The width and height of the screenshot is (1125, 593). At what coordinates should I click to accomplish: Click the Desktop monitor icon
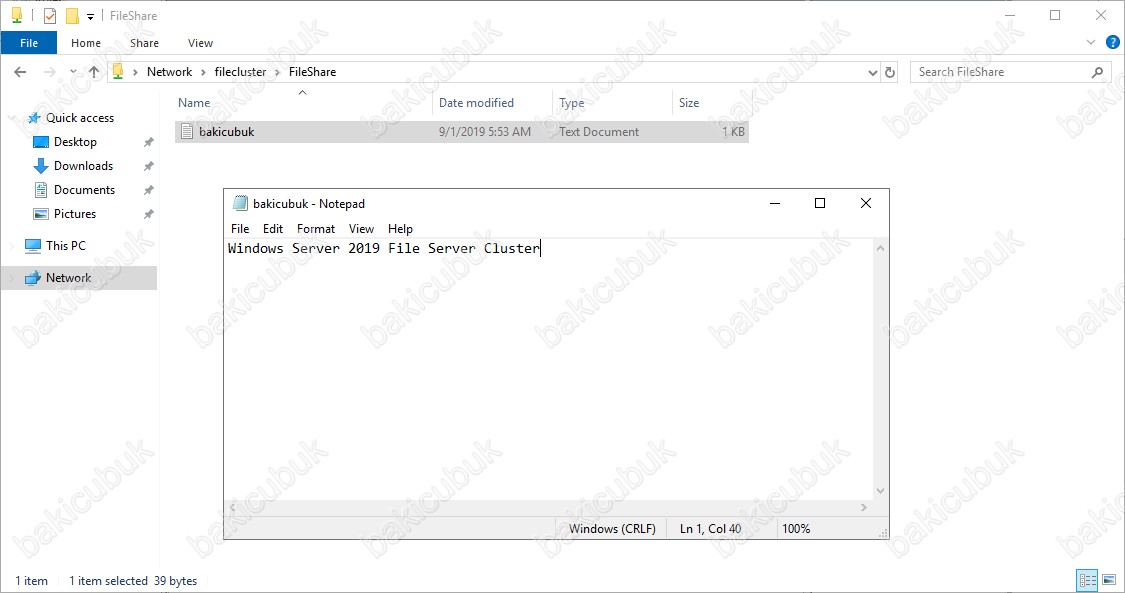pyautogui.click(x=41, y=142)
